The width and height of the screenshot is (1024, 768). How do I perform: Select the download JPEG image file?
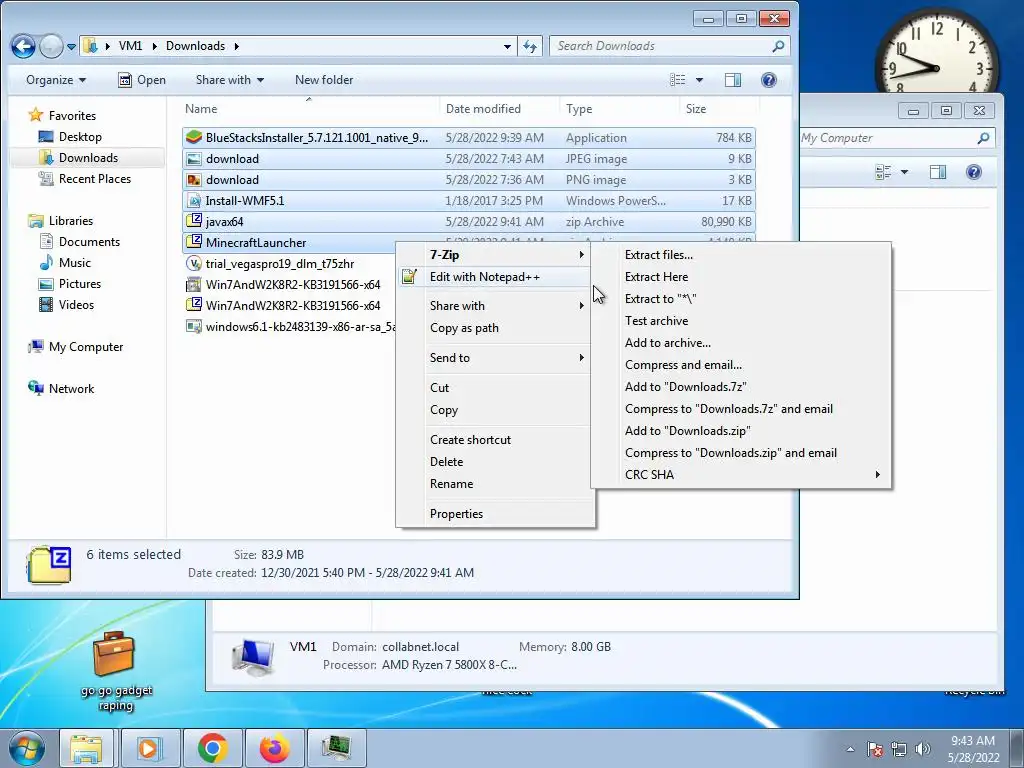pyautogui.click(x=469, y=159)
